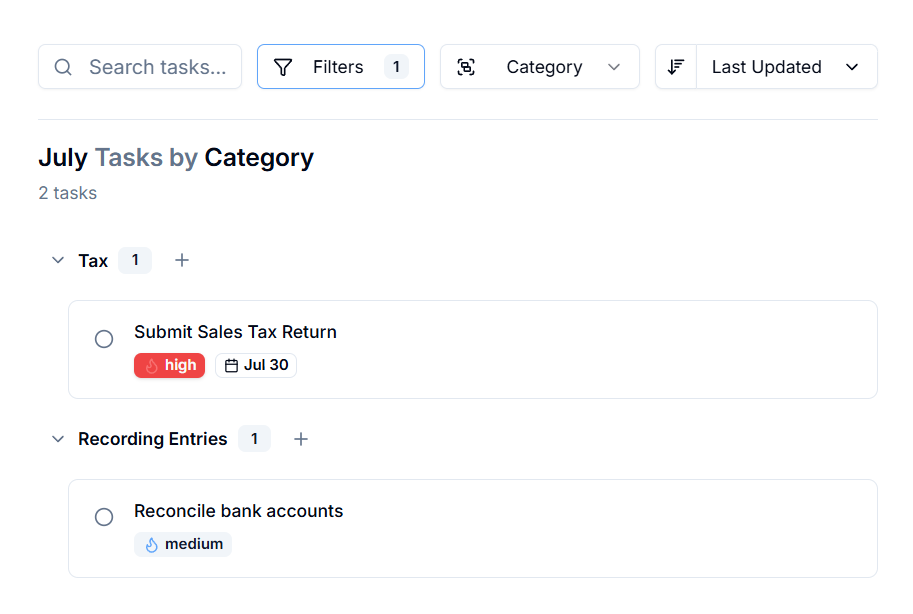Mark Submit Sales Tax Return as complete
Screen dimensions: 913x614
(104, 339)
